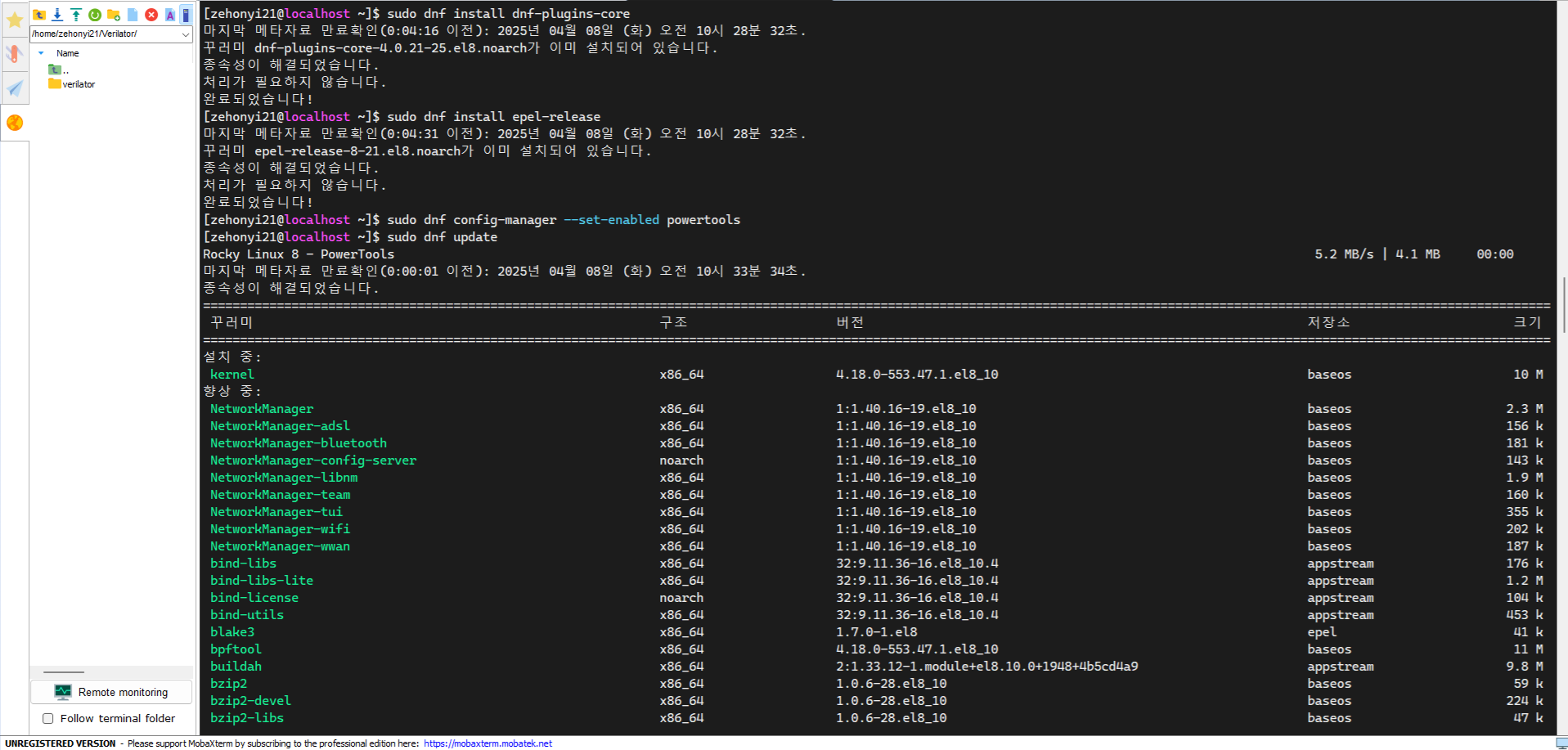Click the purple 'A' file icon

click(x=170, y=15)
